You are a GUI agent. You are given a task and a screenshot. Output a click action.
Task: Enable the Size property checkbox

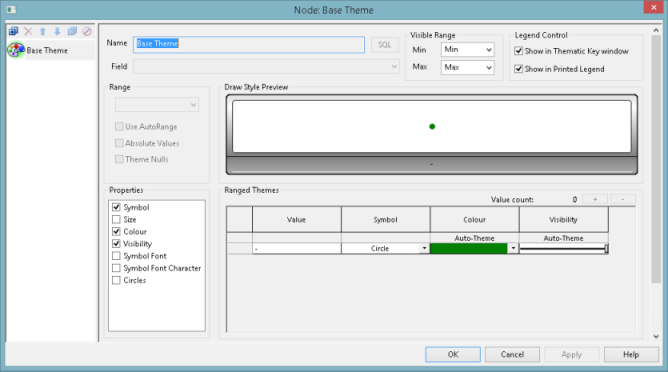coord(116,219)
